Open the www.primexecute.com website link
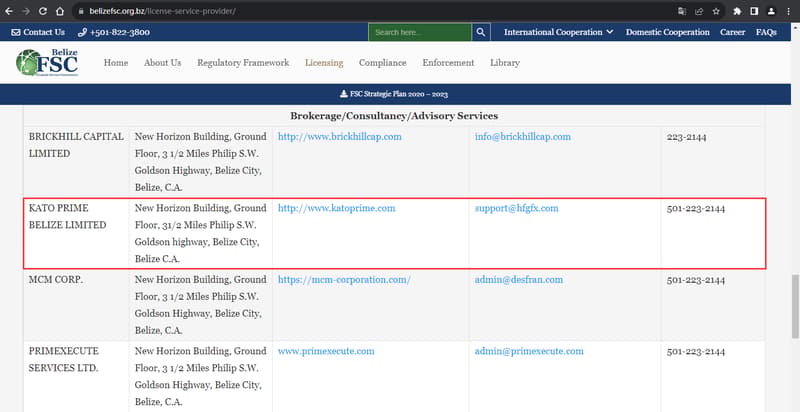The image size is (800, 412). coord(326,351)
